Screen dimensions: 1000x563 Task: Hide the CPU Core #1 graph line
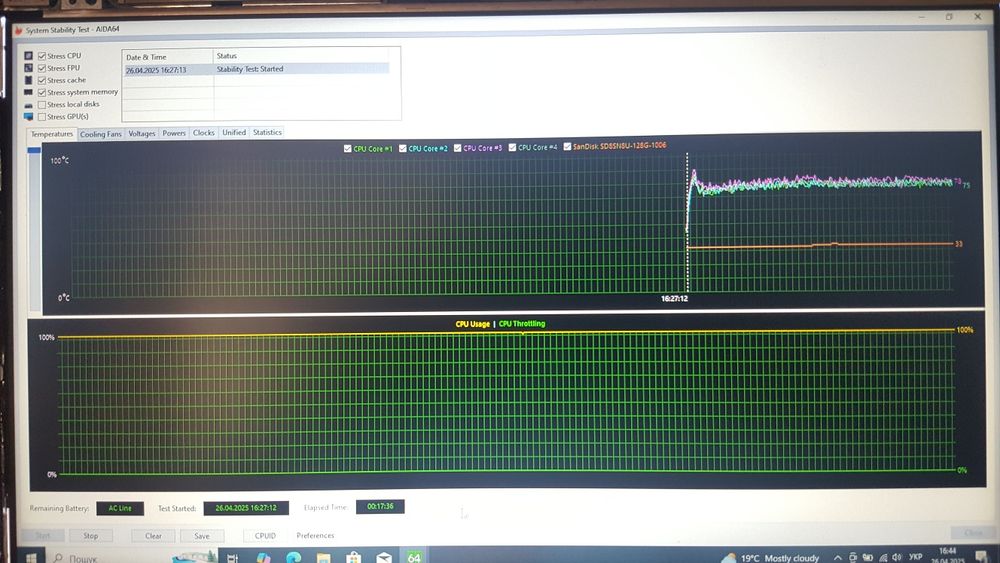[348, 149]
